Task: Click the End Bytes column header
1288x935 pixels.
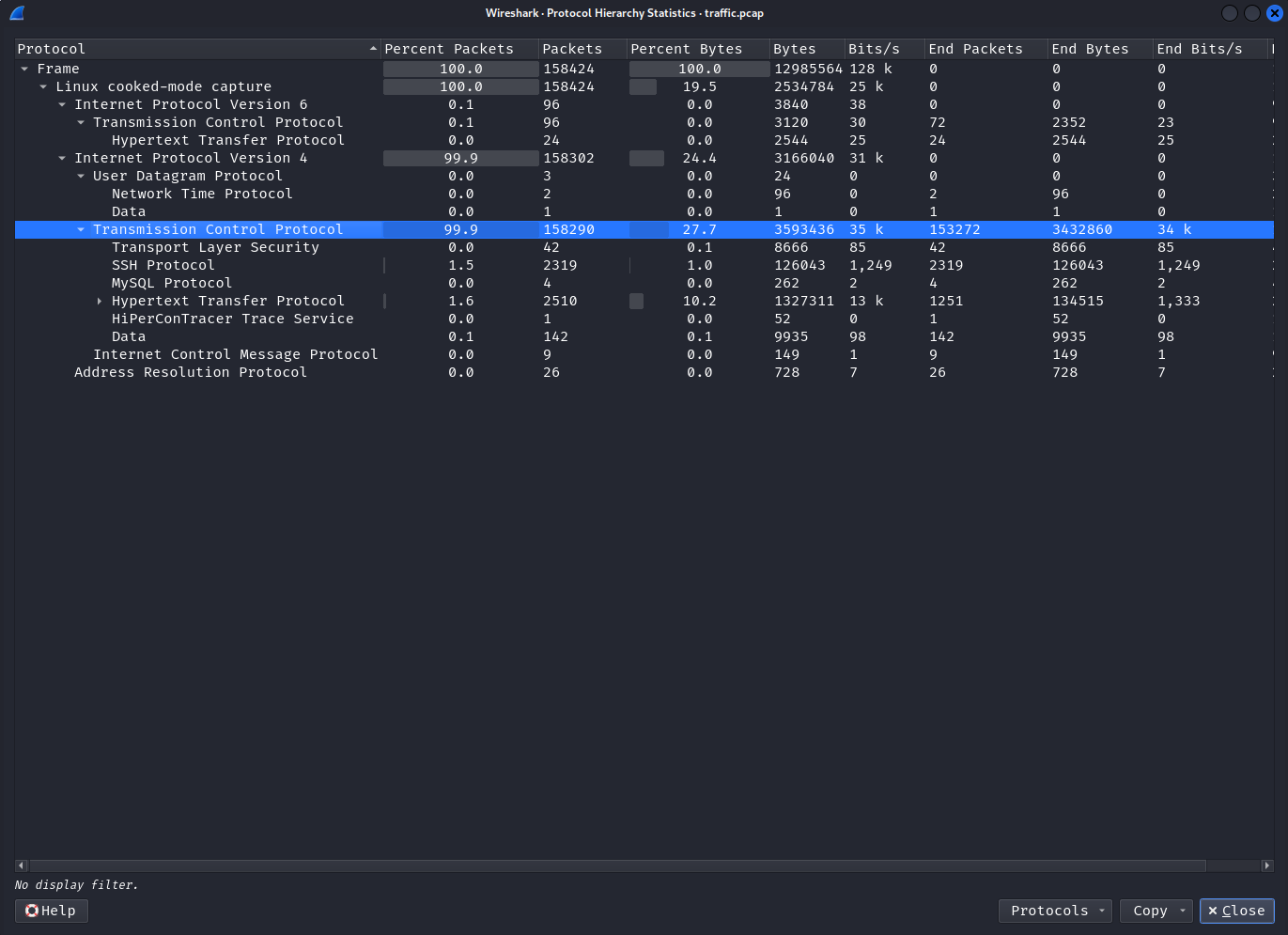Action: click(x=1090, y=49)
